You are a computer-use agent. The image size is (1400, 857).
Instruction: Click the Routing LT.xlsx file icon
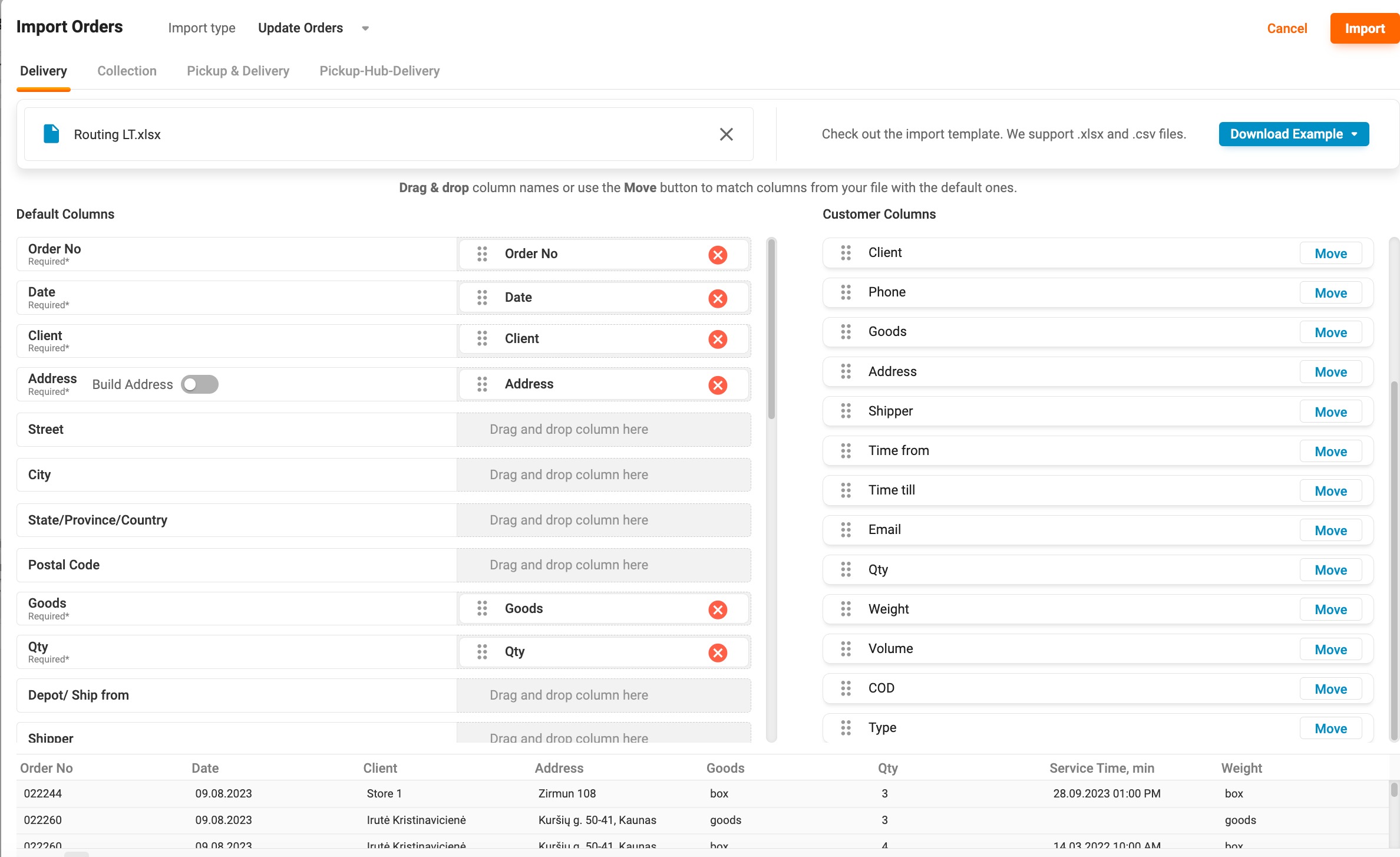[52, 134]
